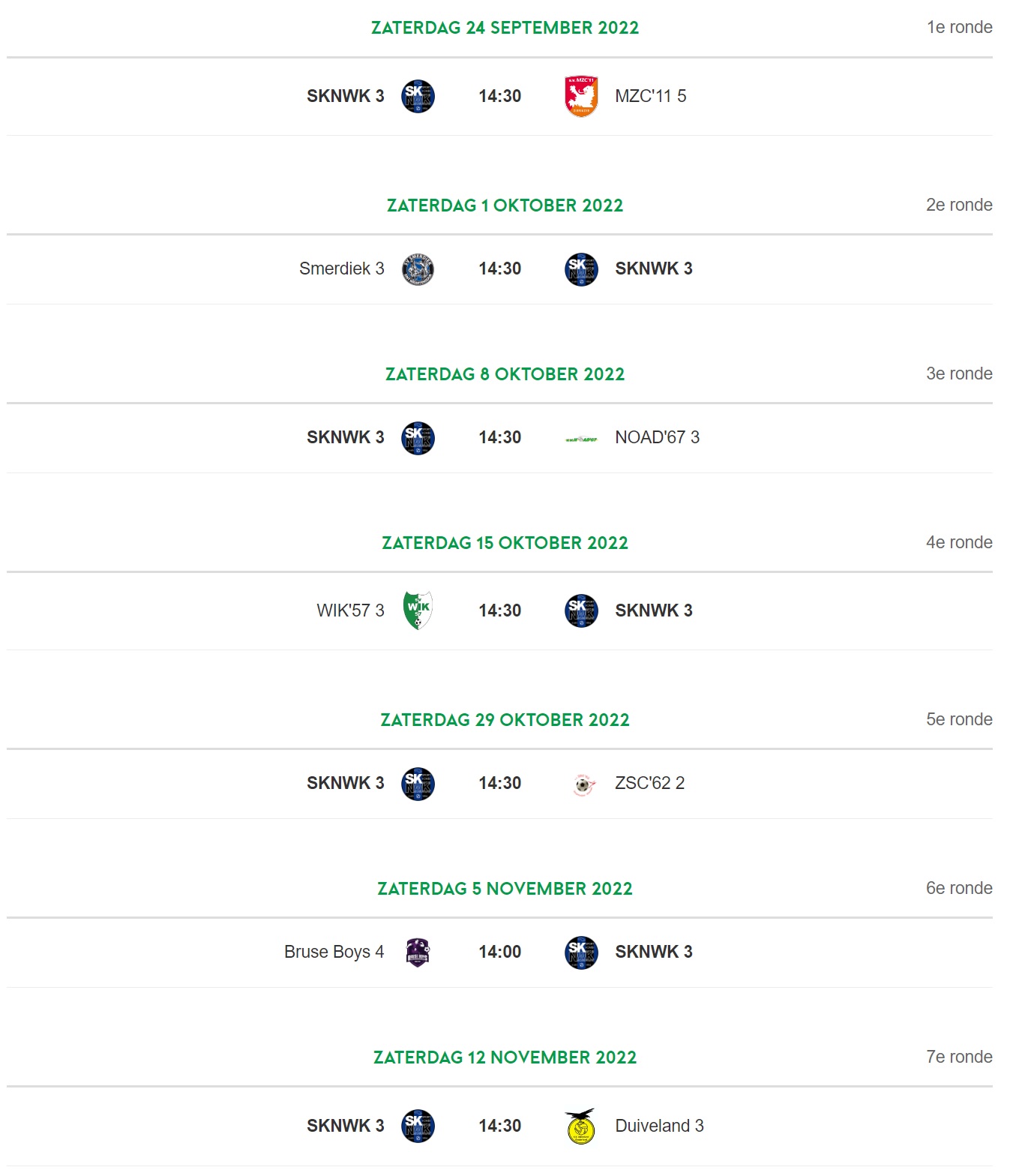Click the 5e ronde label
This screenshot has height=1176, width=1013.
[959, 719]
